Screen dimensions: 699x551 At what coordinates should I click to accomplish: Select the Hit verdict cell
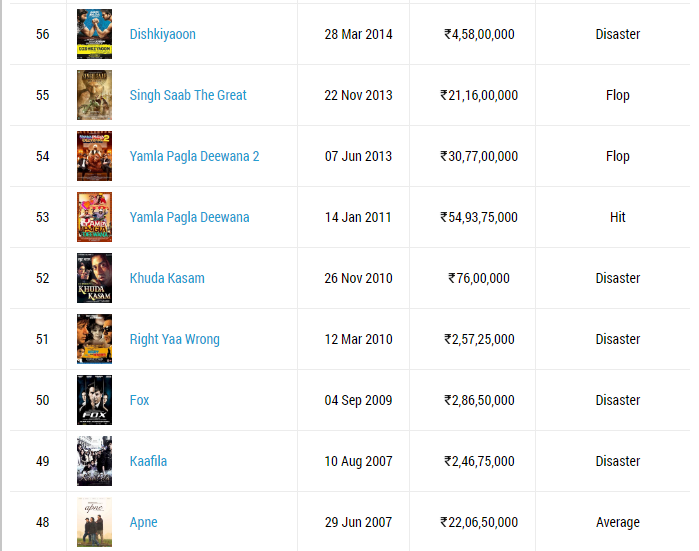(617, 218)
